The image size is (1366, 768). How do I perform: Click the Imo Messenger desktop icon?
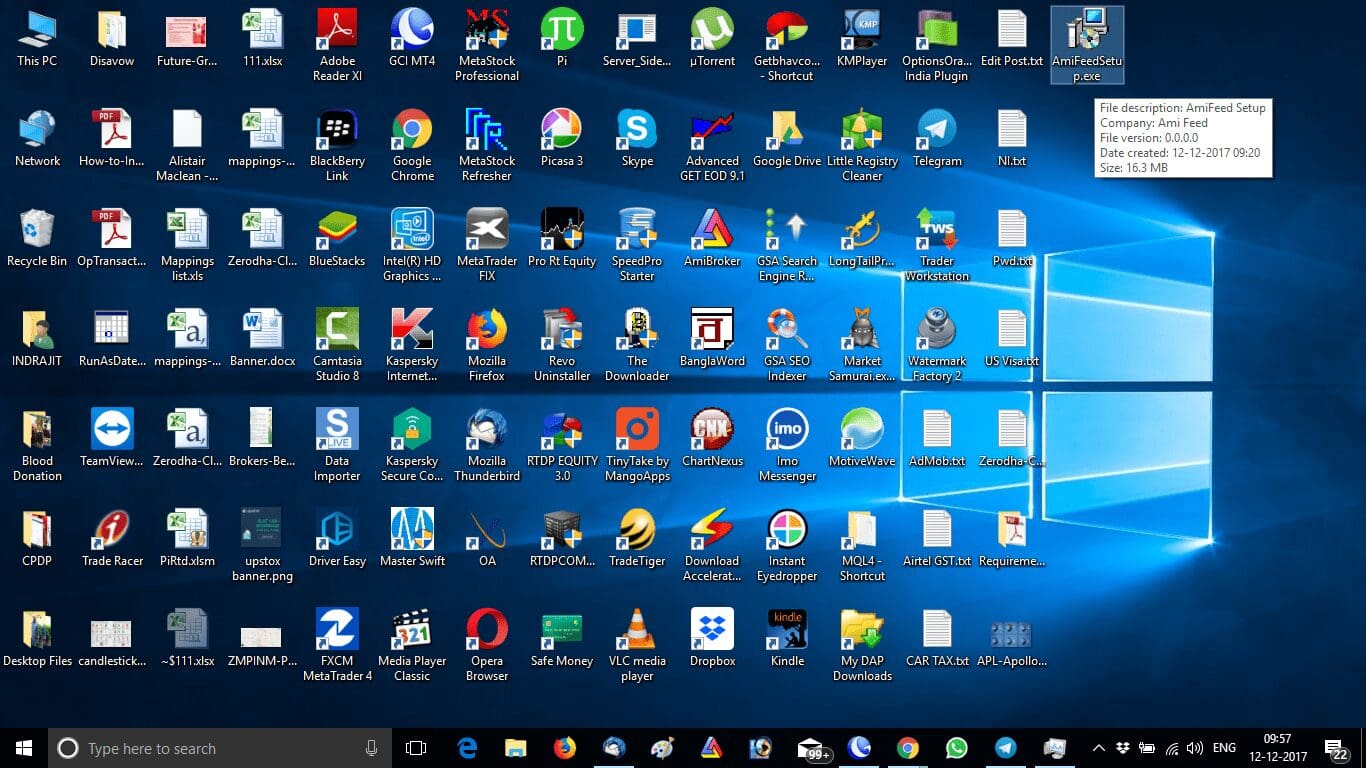[x=787, y=445]
